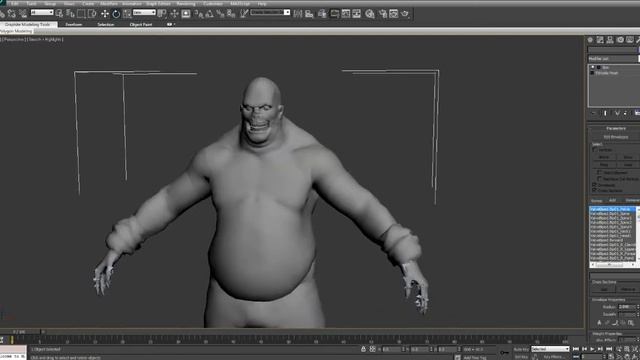Click the bones Add button
Screen dimensions: 640x360
(x=612, y=200)
